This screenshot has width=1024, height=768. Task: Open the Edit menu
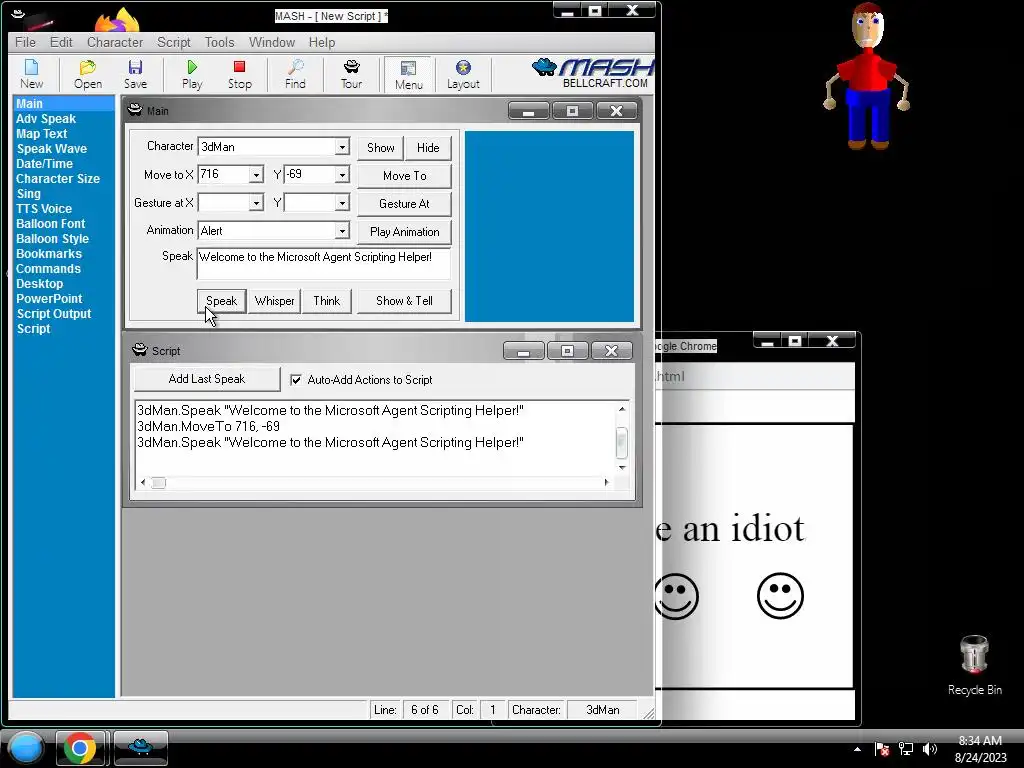click(61, 42)
